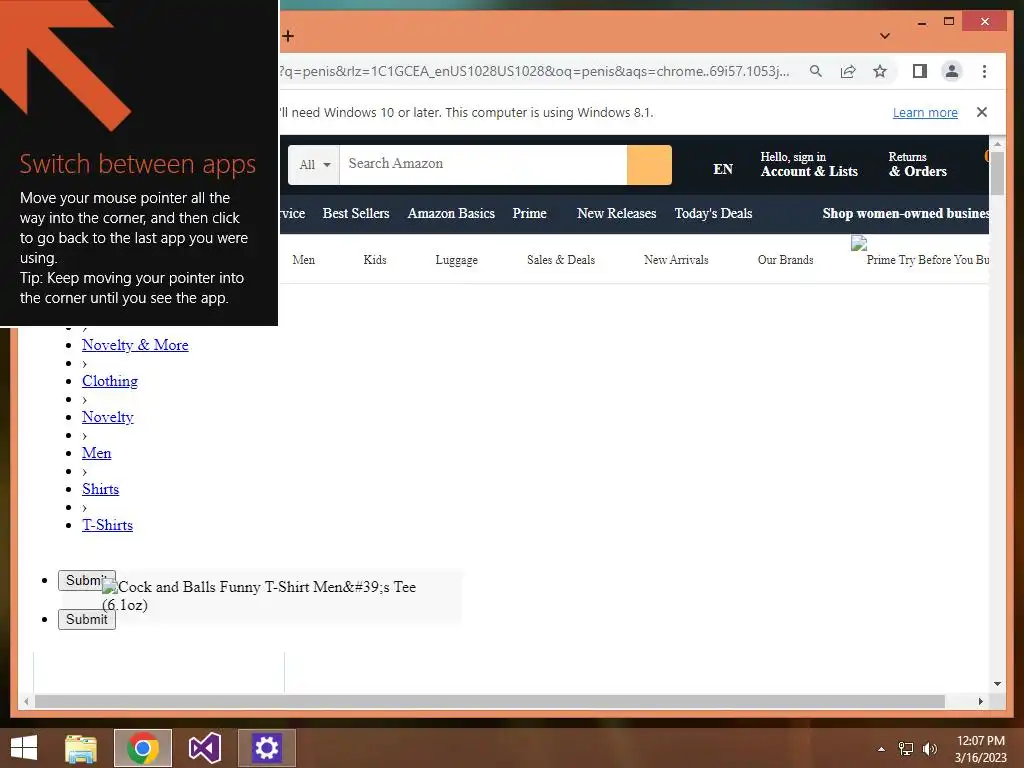Go to New Releases

(616, 214)
